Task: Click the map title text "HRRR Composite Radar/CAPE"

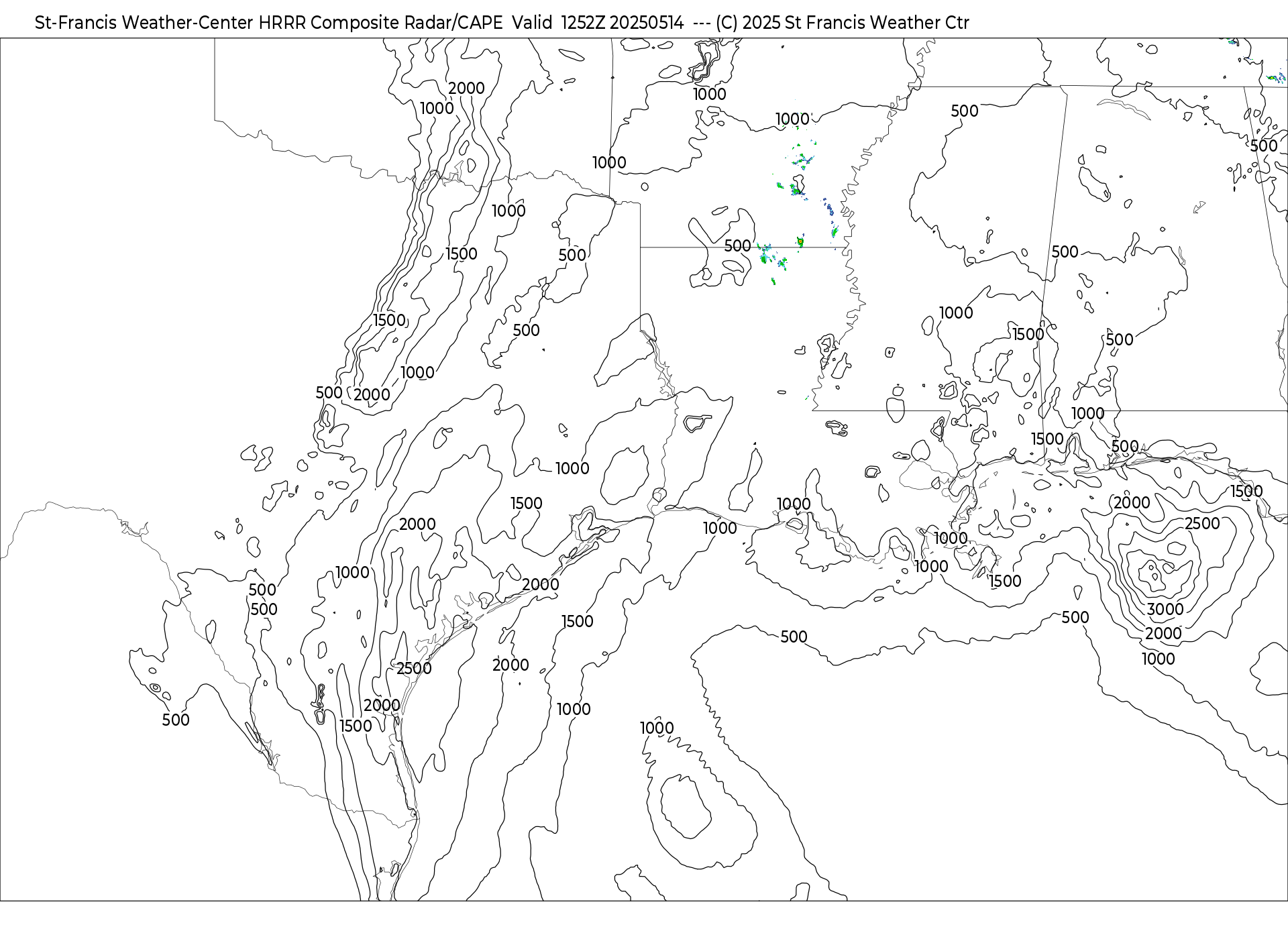Action: (380, 23)
